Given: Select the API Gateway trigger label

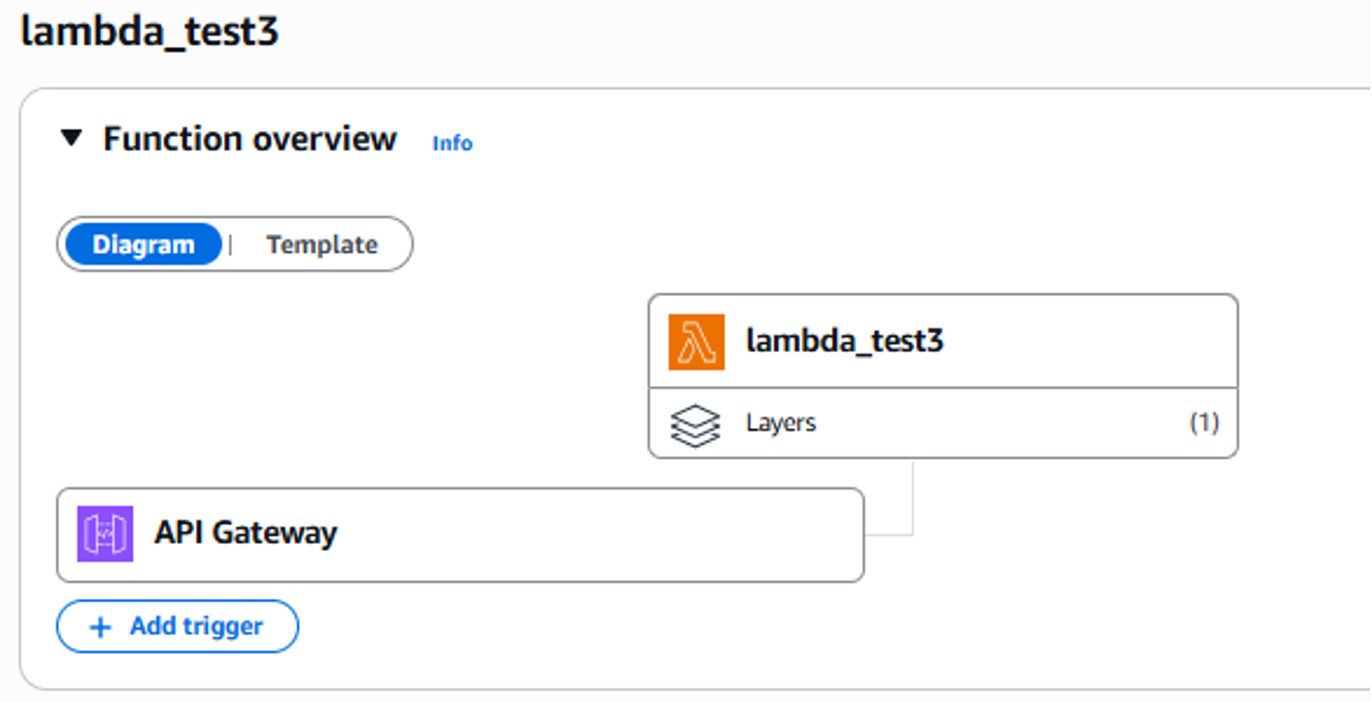Looking at the screenshot, I should pyautogui.click(x=245, y=533).
